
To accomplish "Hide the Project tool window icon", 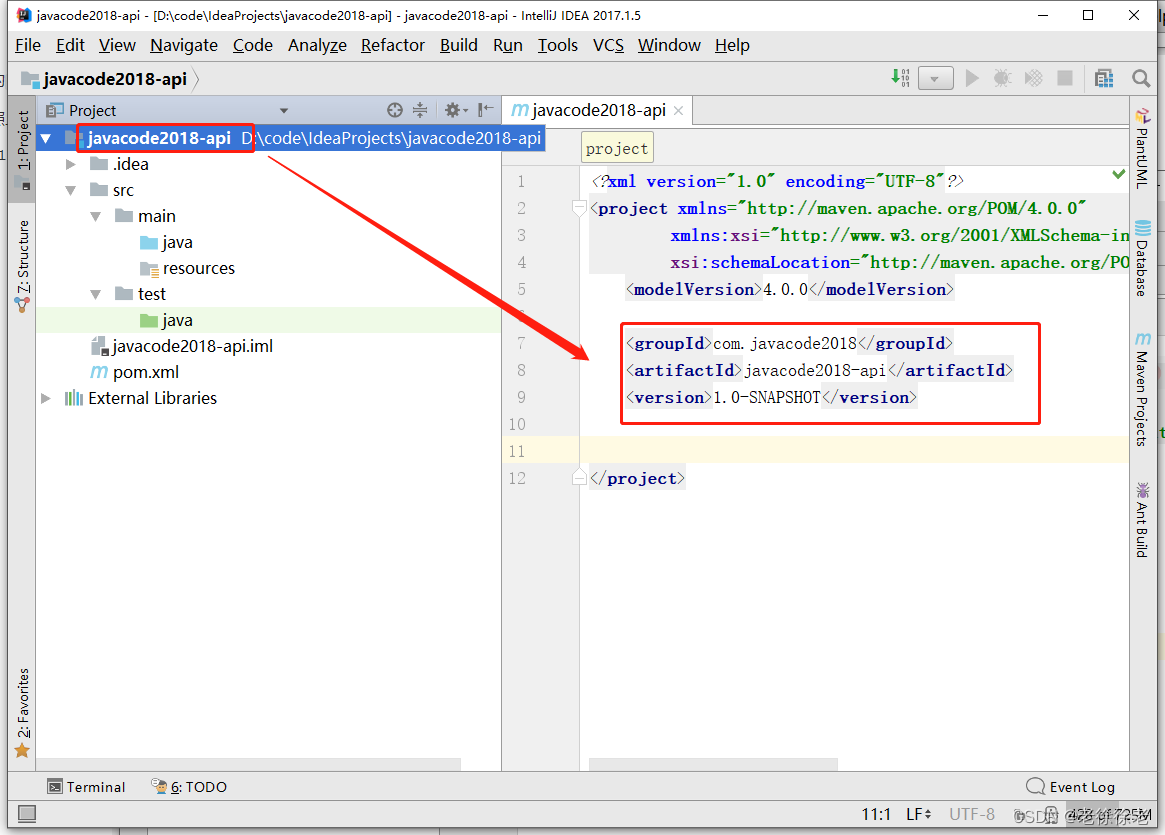I will 485,110.
